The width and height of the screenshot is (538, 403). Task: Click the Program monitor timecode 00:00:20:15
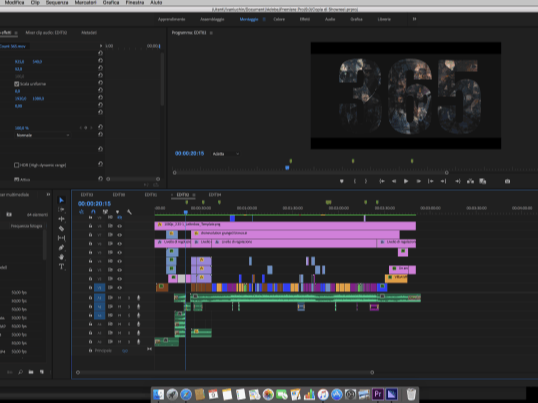[x=189, y=153]
